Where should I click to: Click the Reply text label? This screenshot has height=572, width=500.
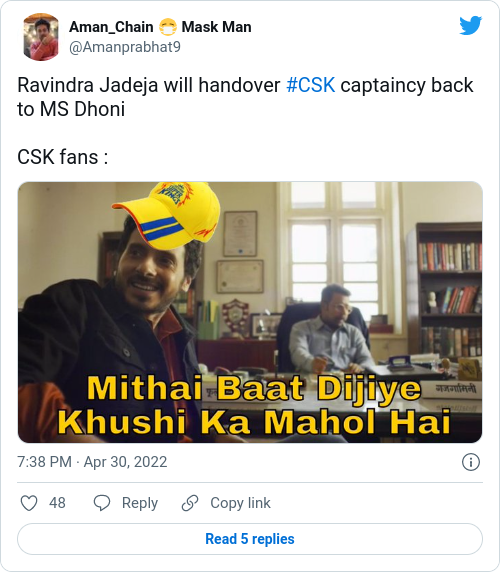coord(140,503)
